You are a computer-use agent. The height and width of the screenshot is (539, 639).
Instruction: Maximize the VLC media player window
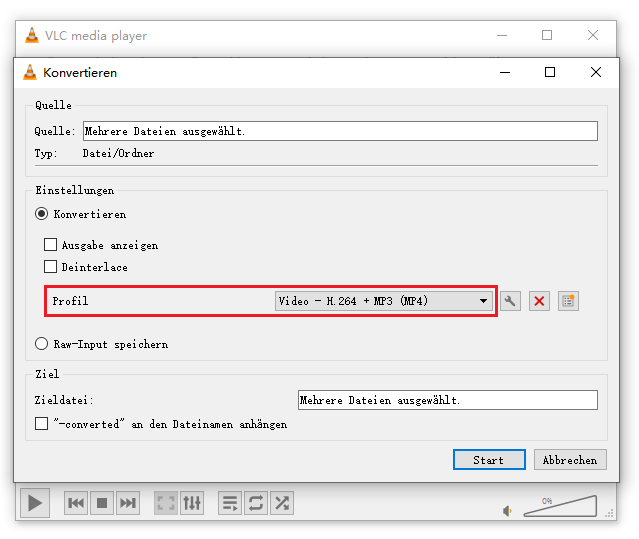(x=547, y=35)
